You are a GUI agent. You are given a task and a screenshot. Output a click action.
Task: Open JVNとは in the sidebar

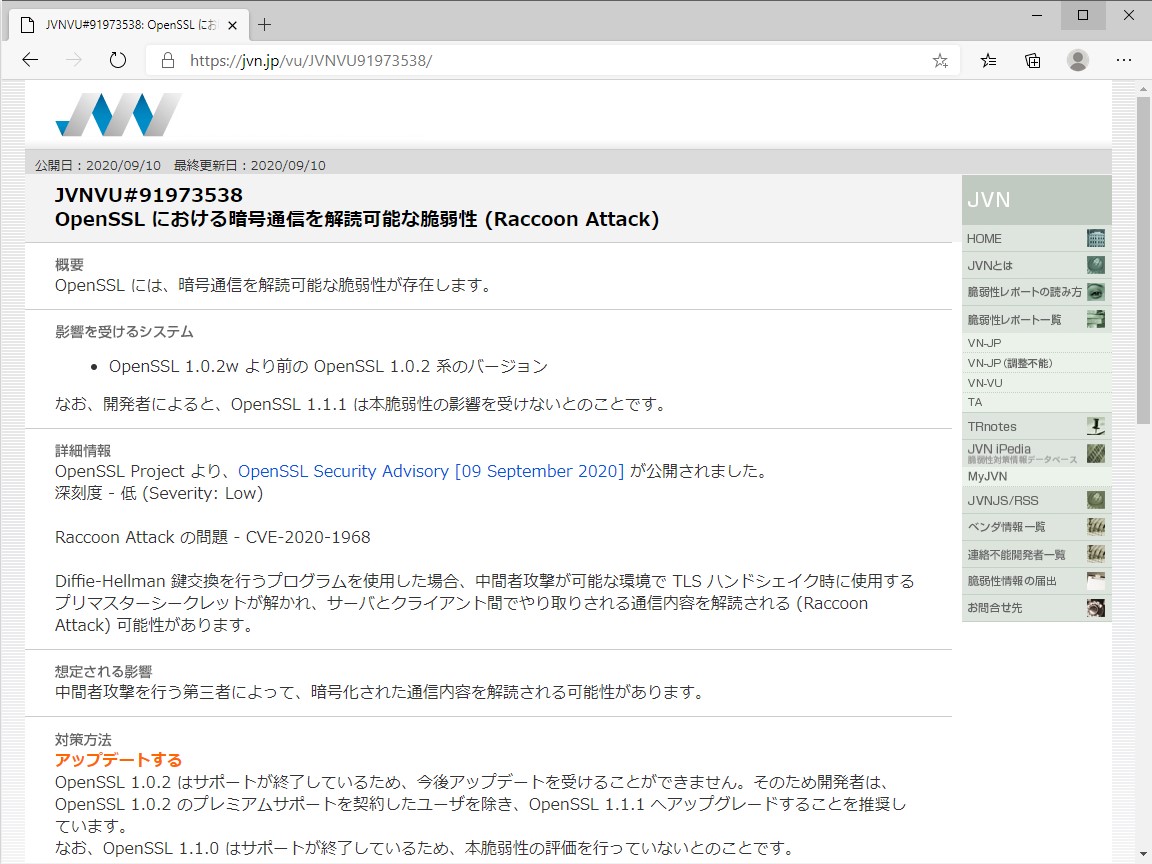[1036, 265]
